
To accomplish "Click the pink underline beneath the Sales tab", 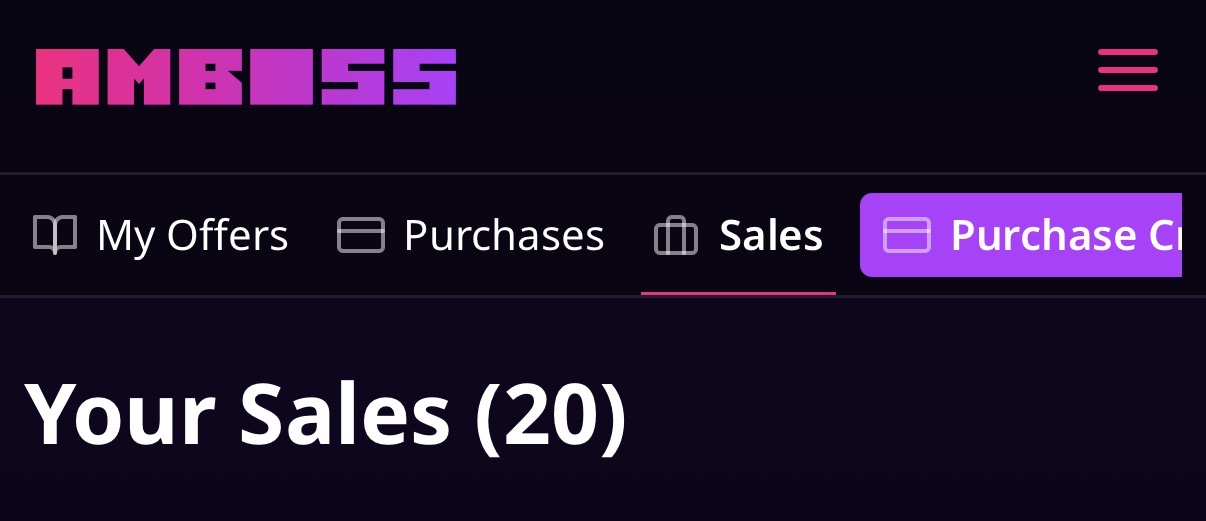I will 738,293.
